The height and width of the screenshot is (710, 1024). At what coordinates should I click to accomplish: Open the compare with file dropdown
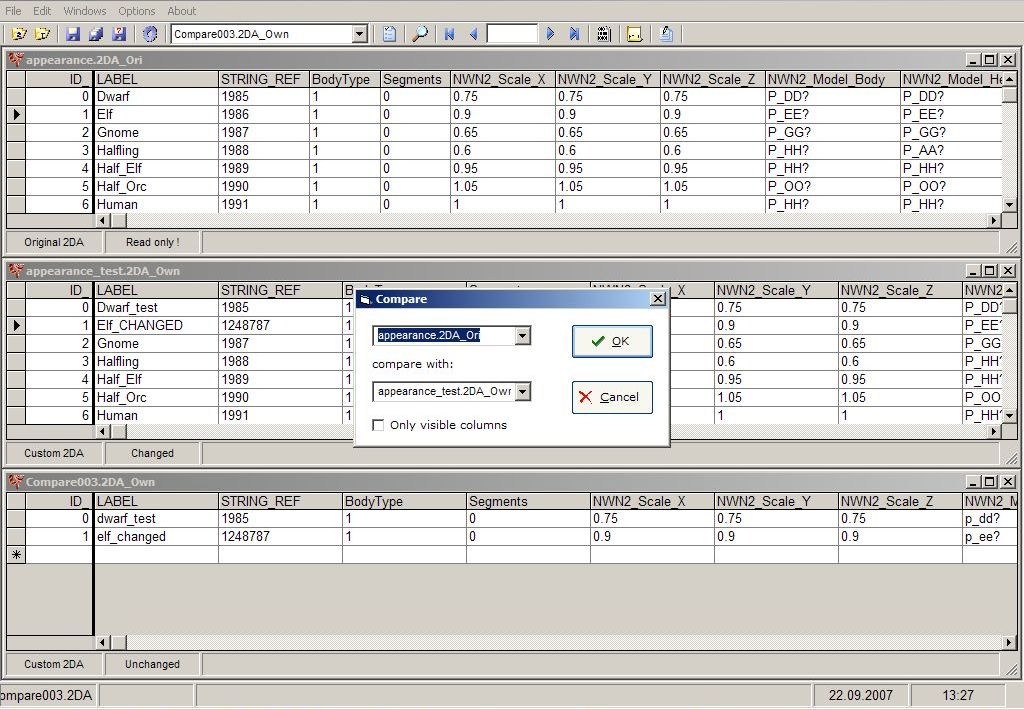[x=522, y=392]
